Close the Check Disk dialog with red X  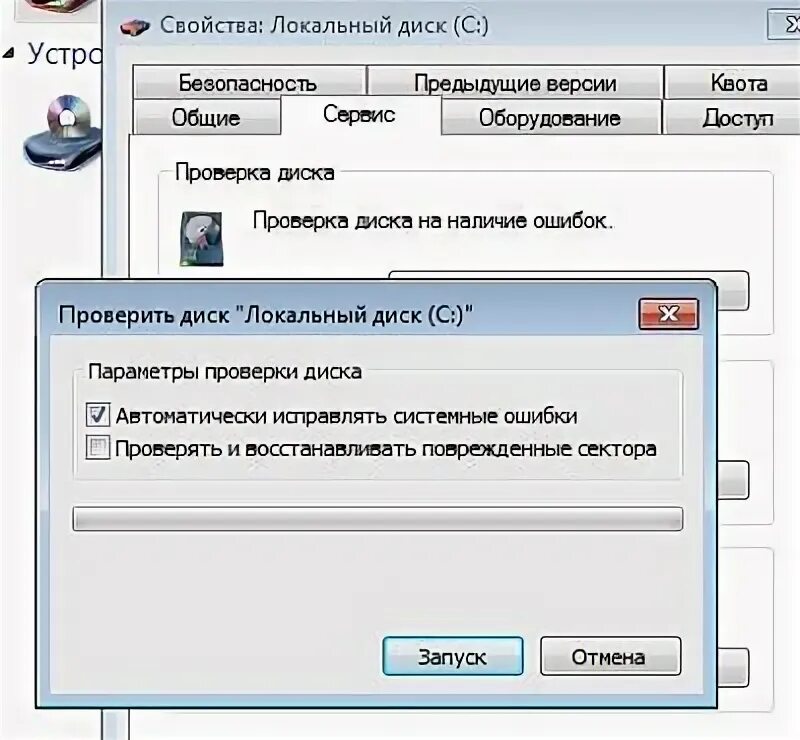pos(668,313)
